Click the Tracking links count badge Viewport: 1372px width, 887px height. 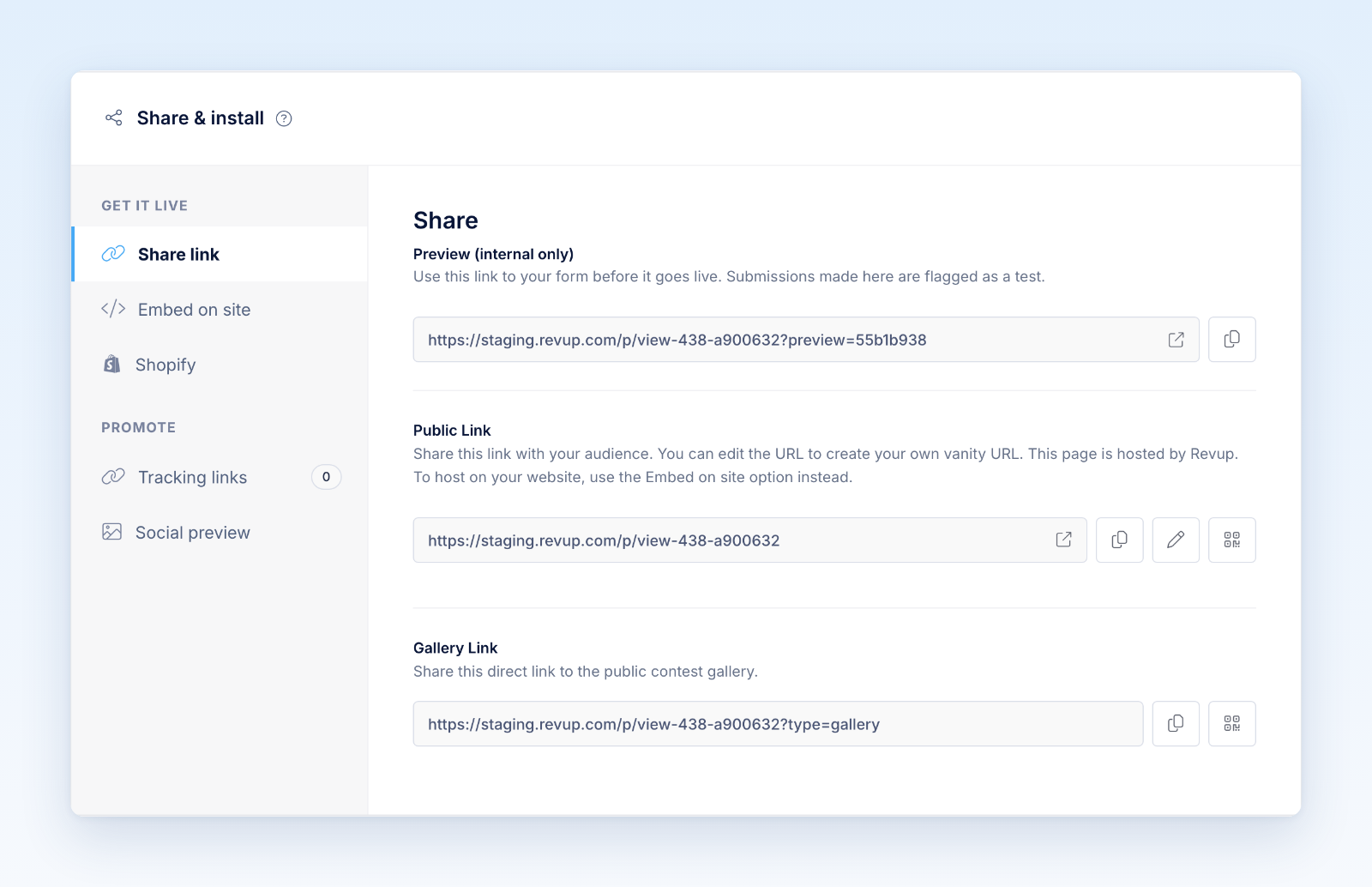pyautogui.click(x=326, y=477)
